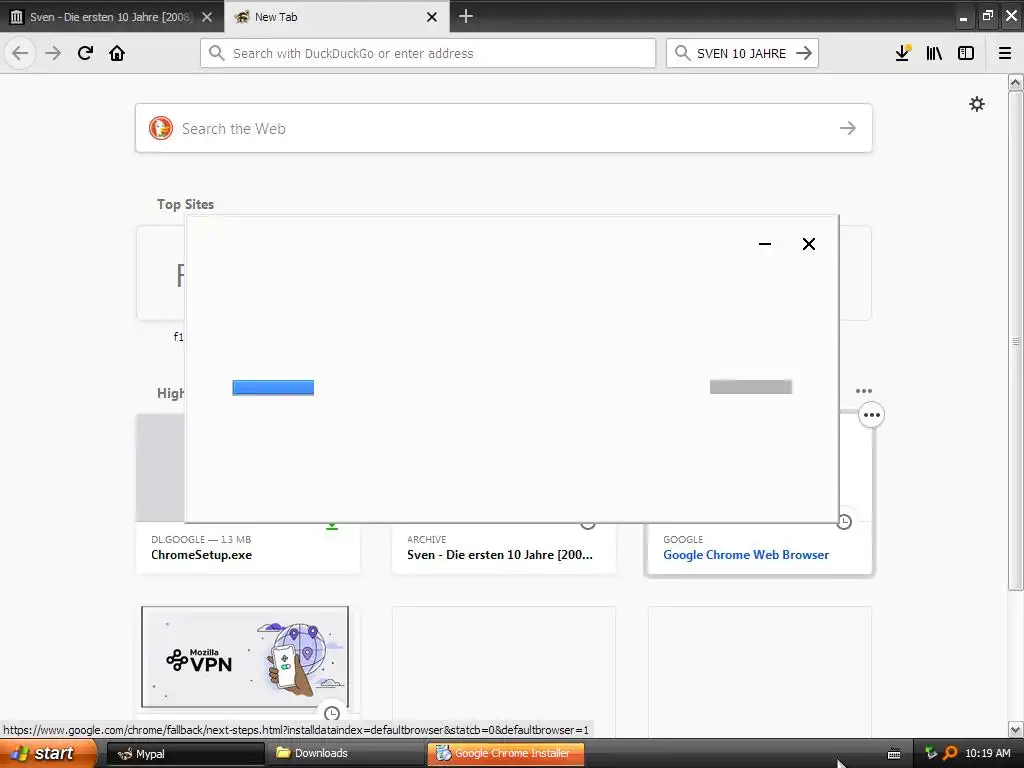Screen dimensions: 1024x768
Task: Switch to Sven - Die ersten 10 Jahre tab
Action: coord(112,16)
